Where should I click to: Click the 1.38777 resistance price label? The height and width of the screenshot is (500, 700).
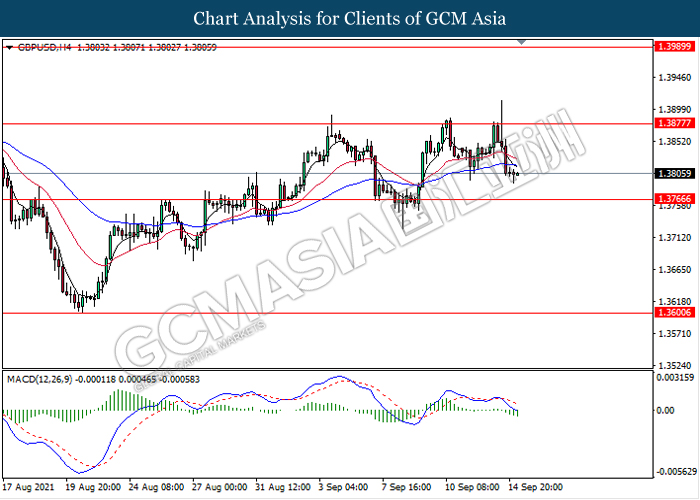point(675,123)
